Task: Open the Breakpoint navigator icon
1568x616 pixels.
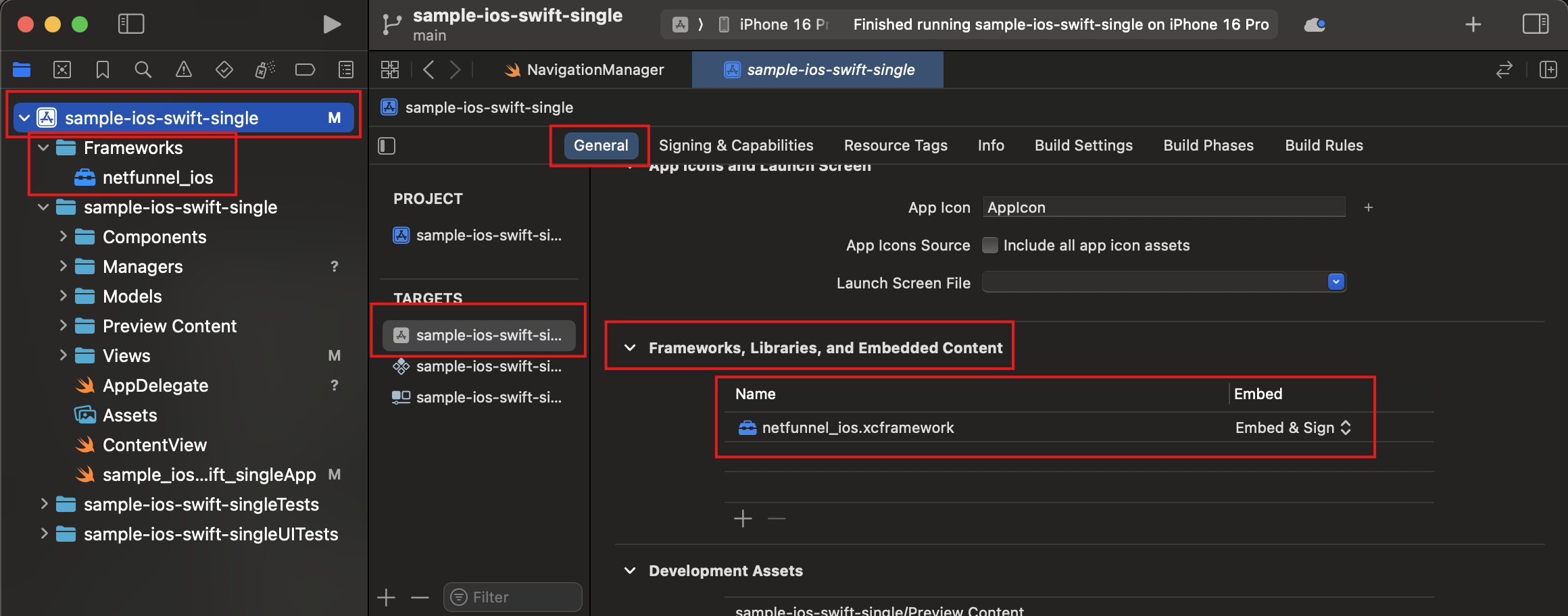Action: 305,70
